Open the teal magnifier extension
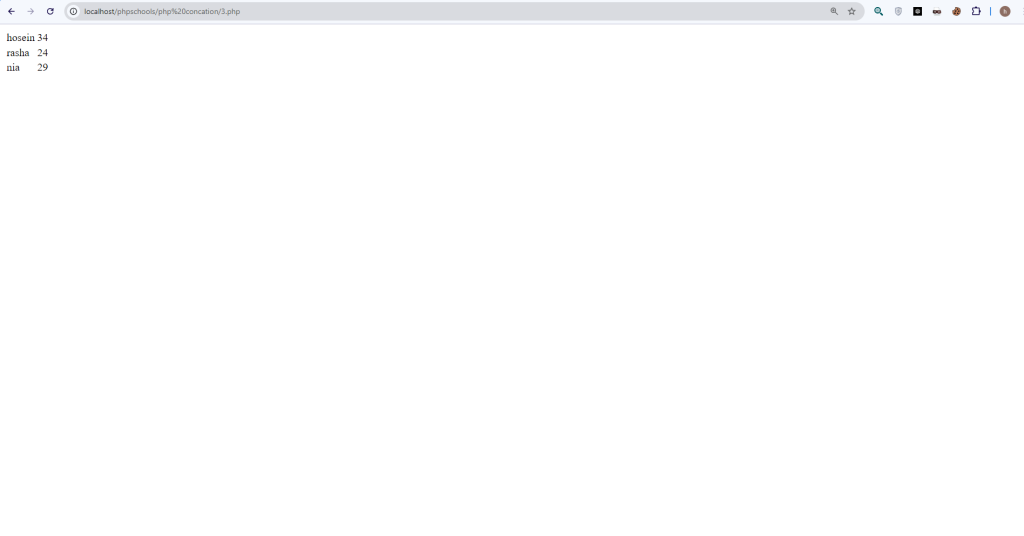 (x=879, y=11)
